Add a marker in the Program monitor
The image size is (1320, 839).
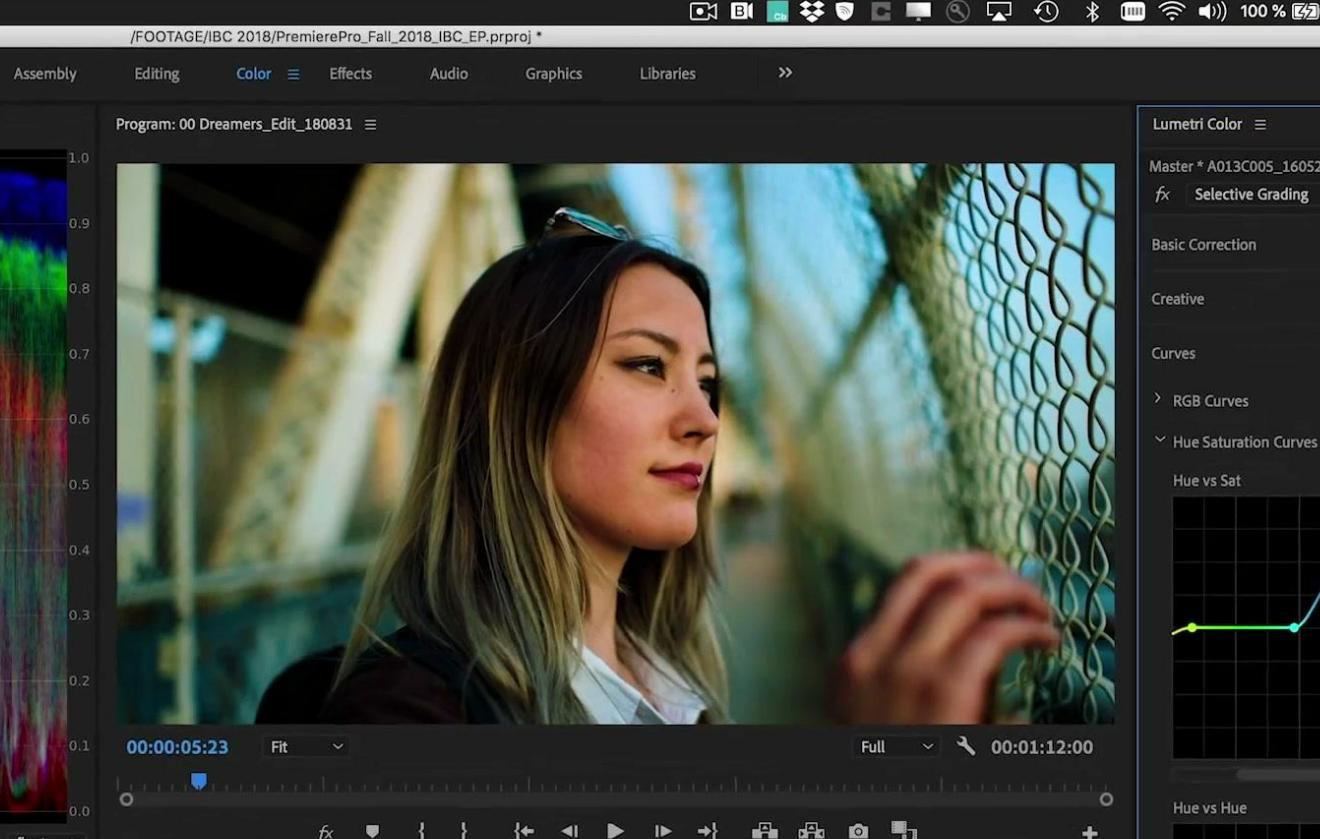pos(372,831)
